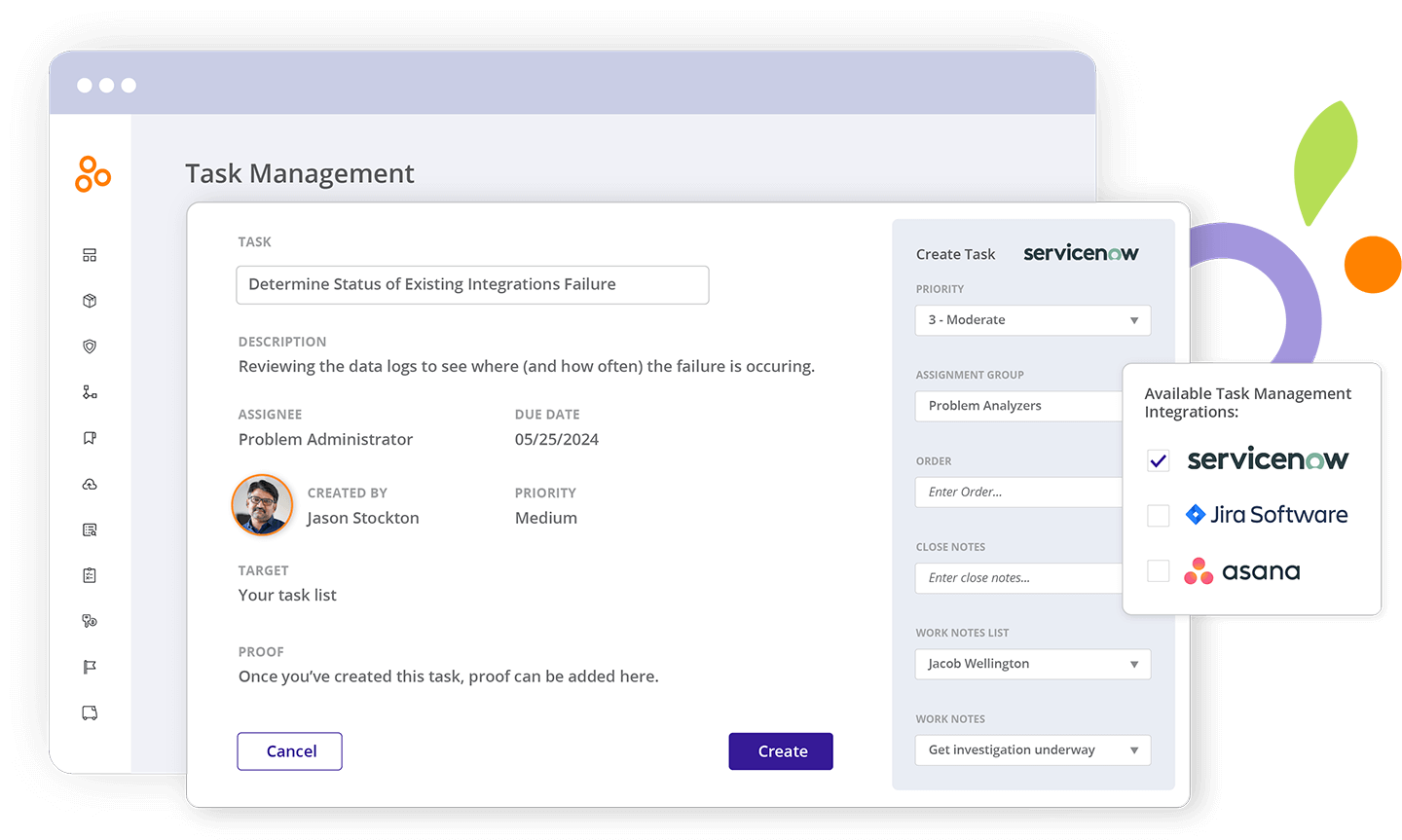This screenshot has width=1402, height=840.
Task: Click the Create Task panel title
Action: [955, 254]
